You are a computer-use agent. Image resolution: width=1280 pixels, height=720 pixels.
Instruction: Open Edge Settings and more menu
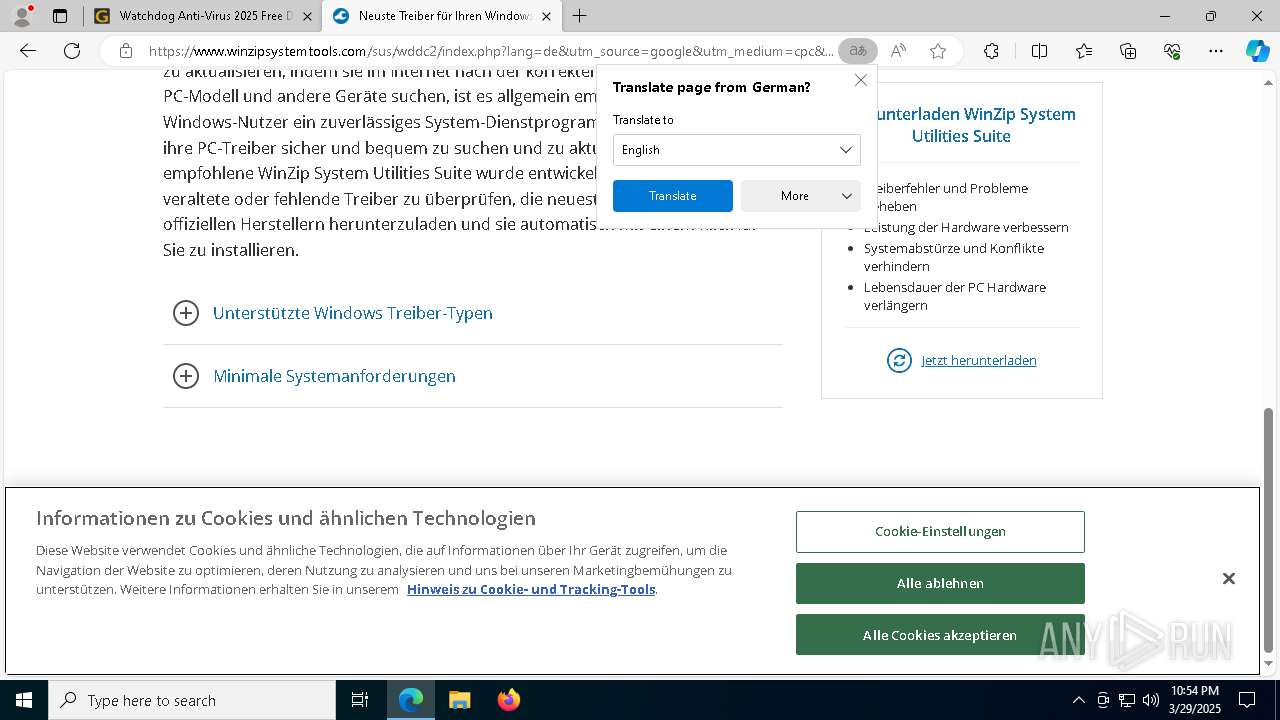tap(1216, 51)
